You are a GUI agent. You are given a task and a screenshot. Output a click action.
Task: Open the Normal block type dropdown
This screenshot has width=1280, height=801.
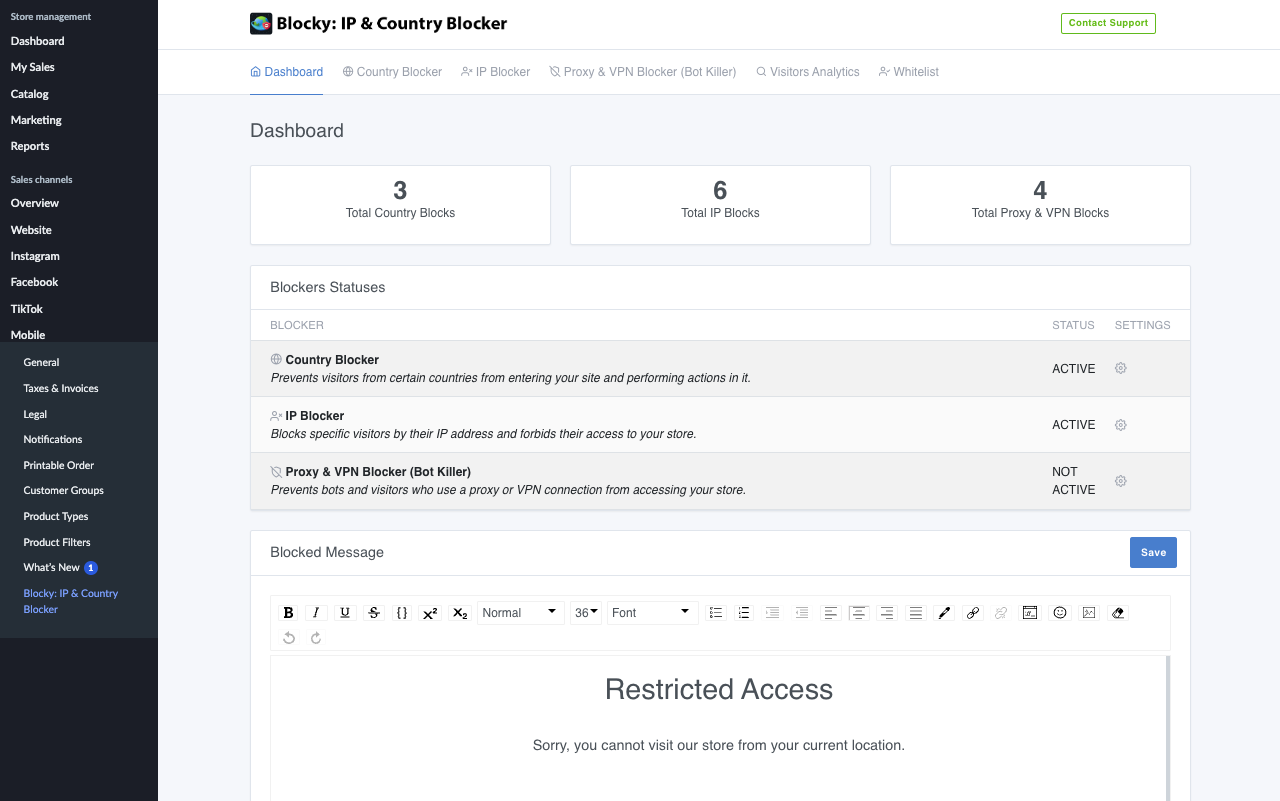point(520,613)
